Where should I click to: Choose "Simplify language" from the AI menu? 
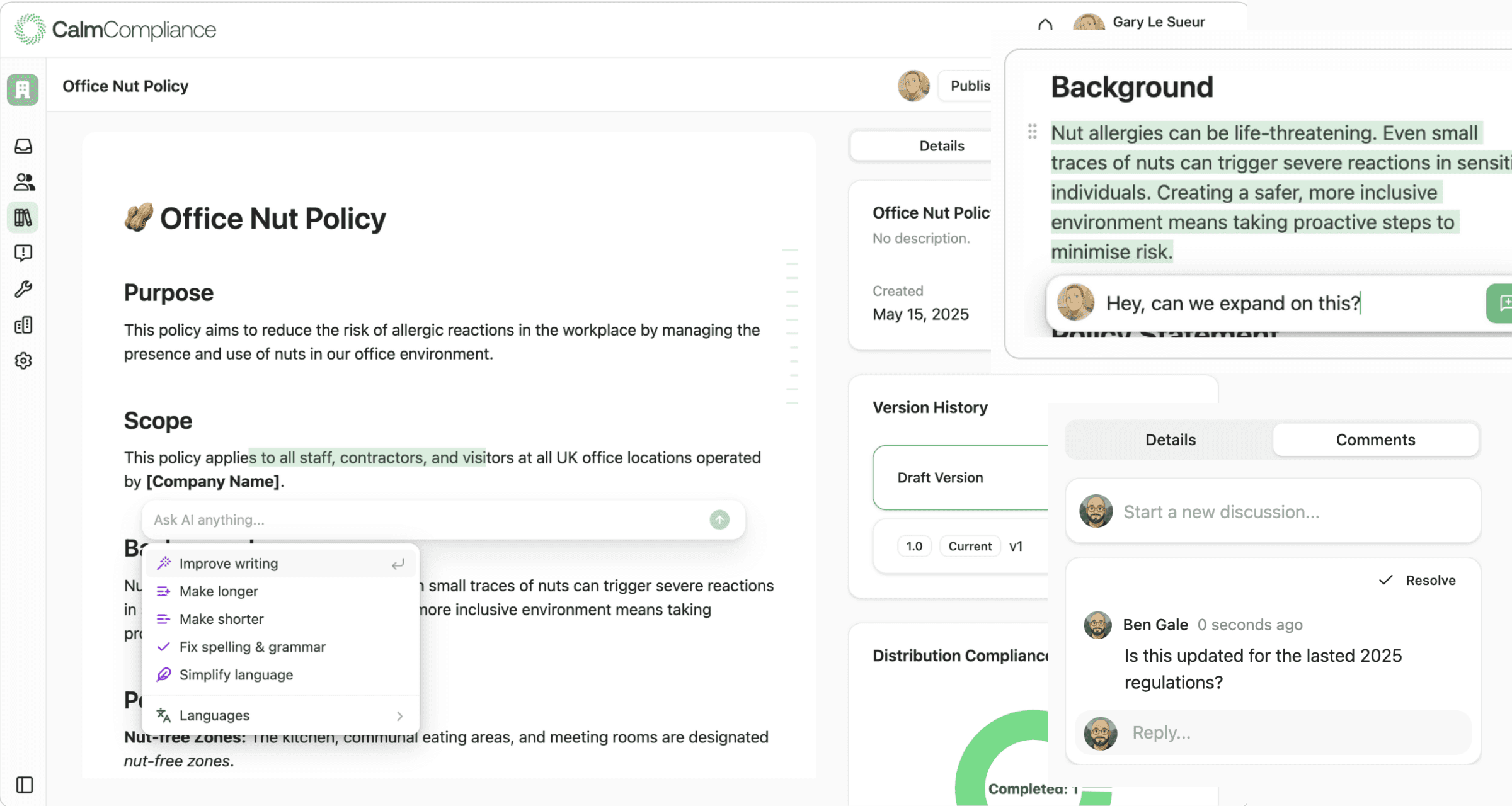click(x=236, y=674)
